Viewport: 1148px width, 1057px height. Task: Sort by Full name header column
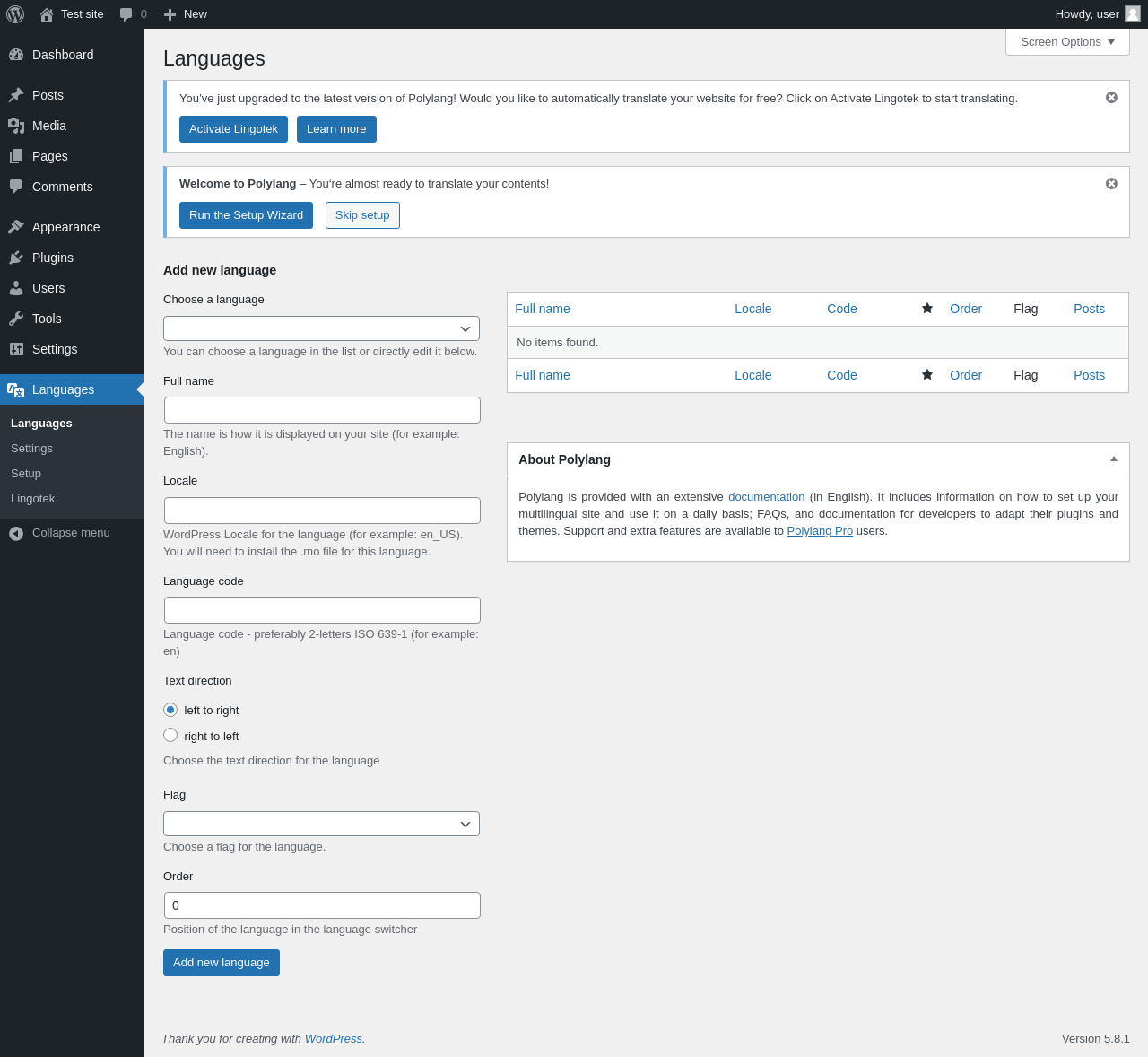pyautogui.click(x=543, y=309)
